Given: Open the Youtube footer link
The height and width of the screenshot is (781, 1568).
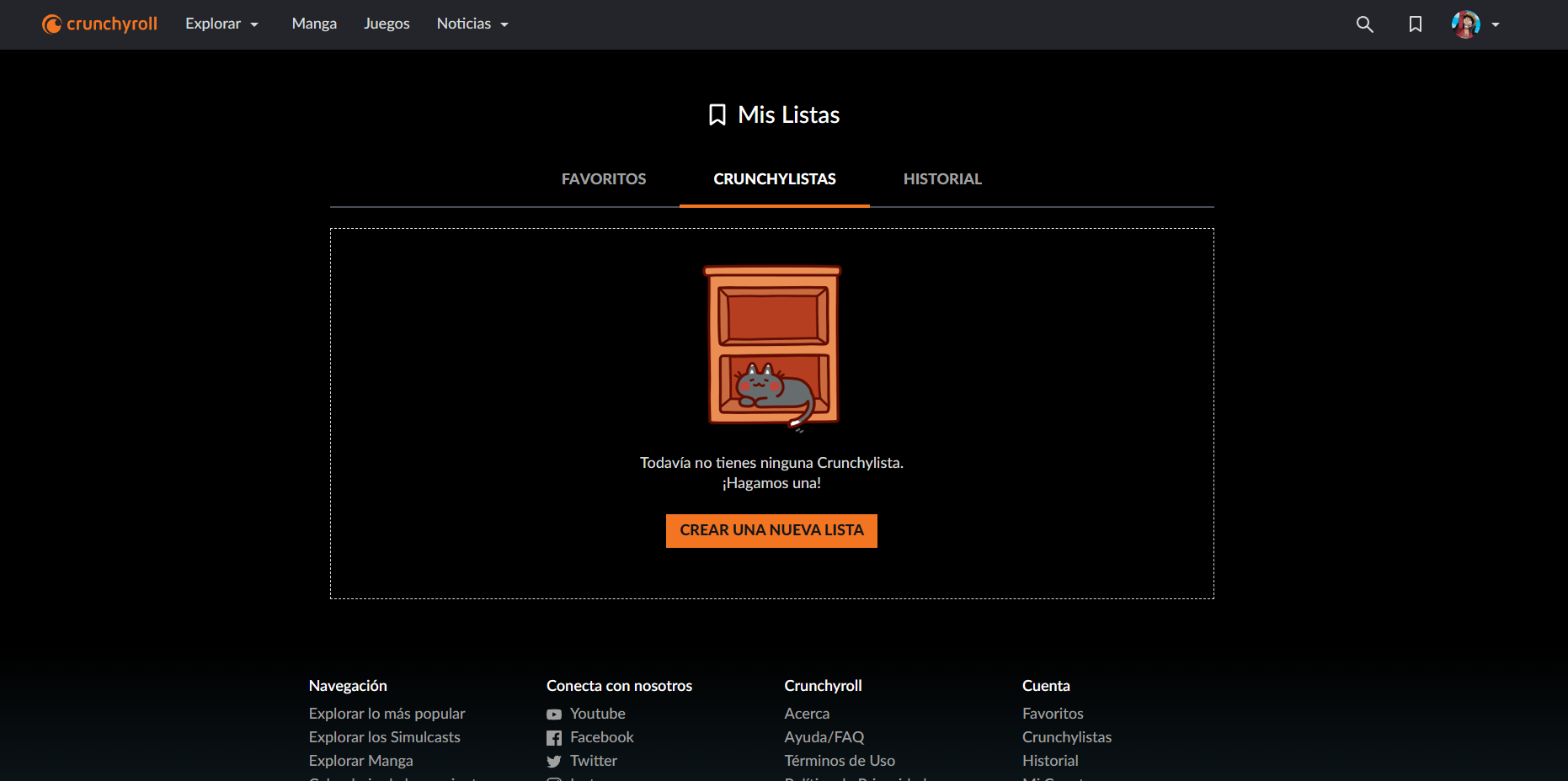Looking at the screenshot, I should point(598,714).
